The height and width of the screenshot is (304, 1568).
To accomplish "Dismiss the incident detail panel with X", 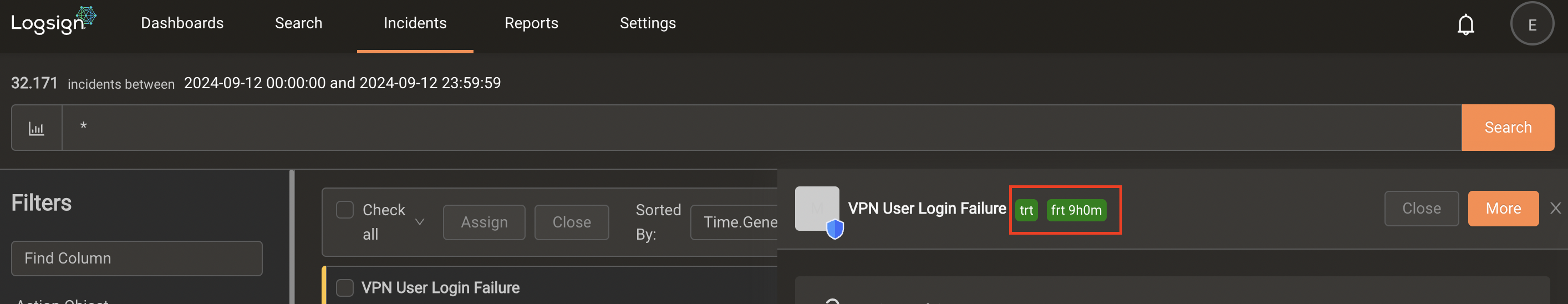I will pyautogui.click(x=1555, y=209).
